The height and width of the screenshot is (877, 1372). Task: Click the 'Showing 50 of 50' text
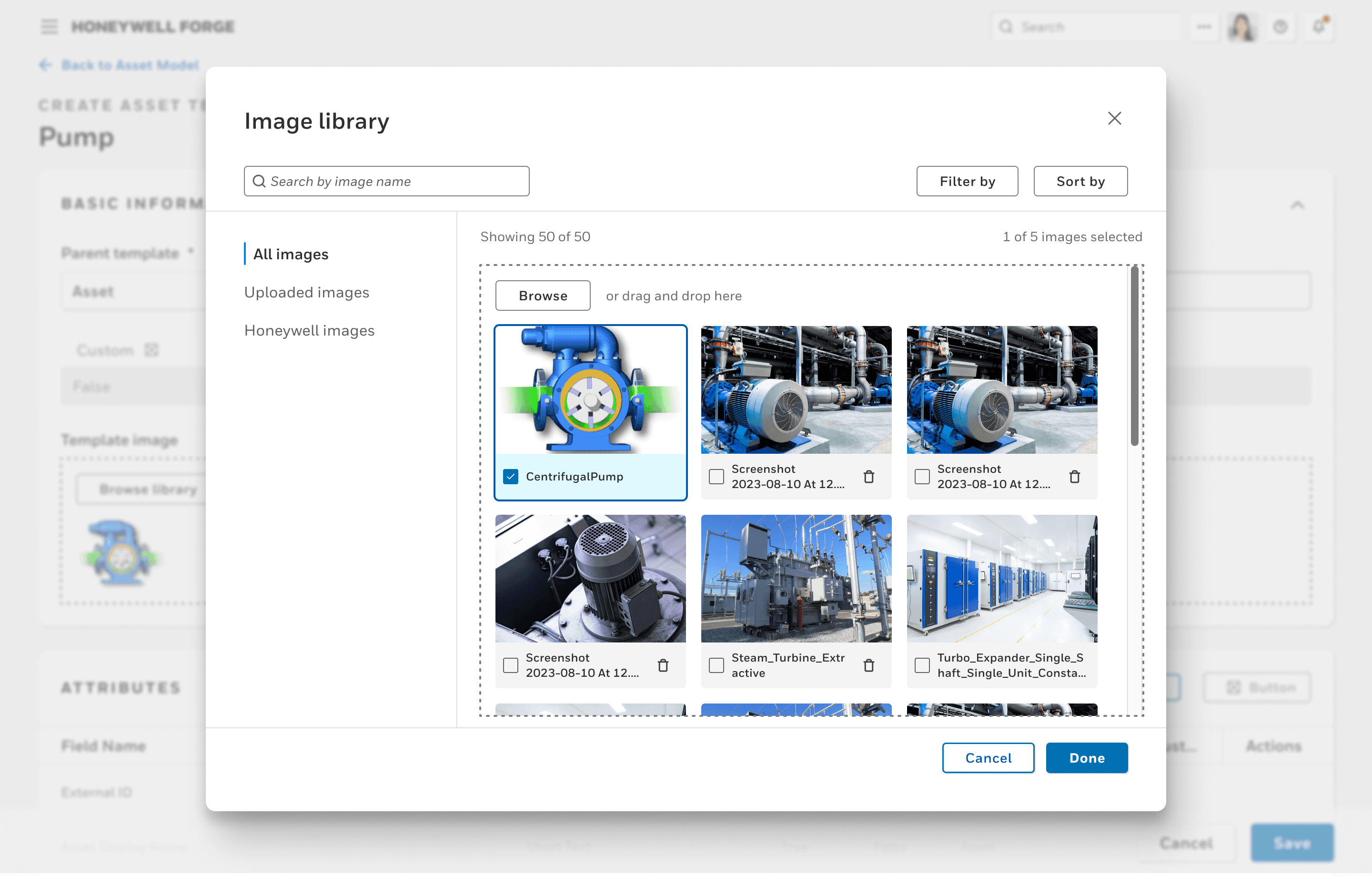coord(535,236)
